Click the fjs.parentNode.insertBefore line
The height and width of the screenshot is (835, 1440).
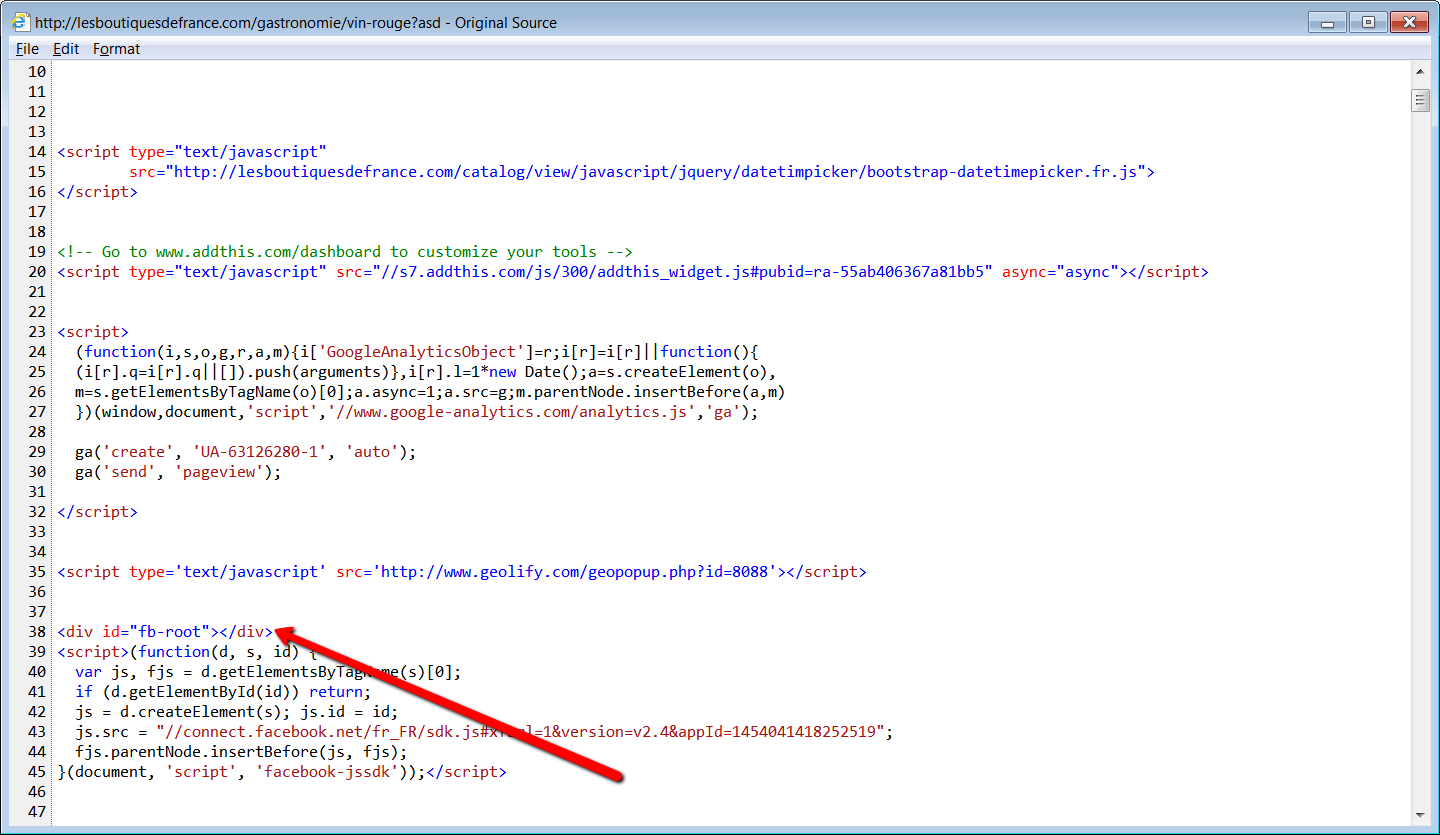[241, 752]
